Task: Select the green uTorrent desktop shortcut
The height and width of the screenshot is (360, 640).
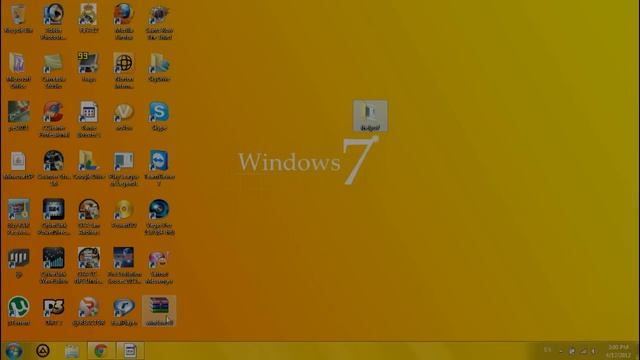Action: pos(18,311)
